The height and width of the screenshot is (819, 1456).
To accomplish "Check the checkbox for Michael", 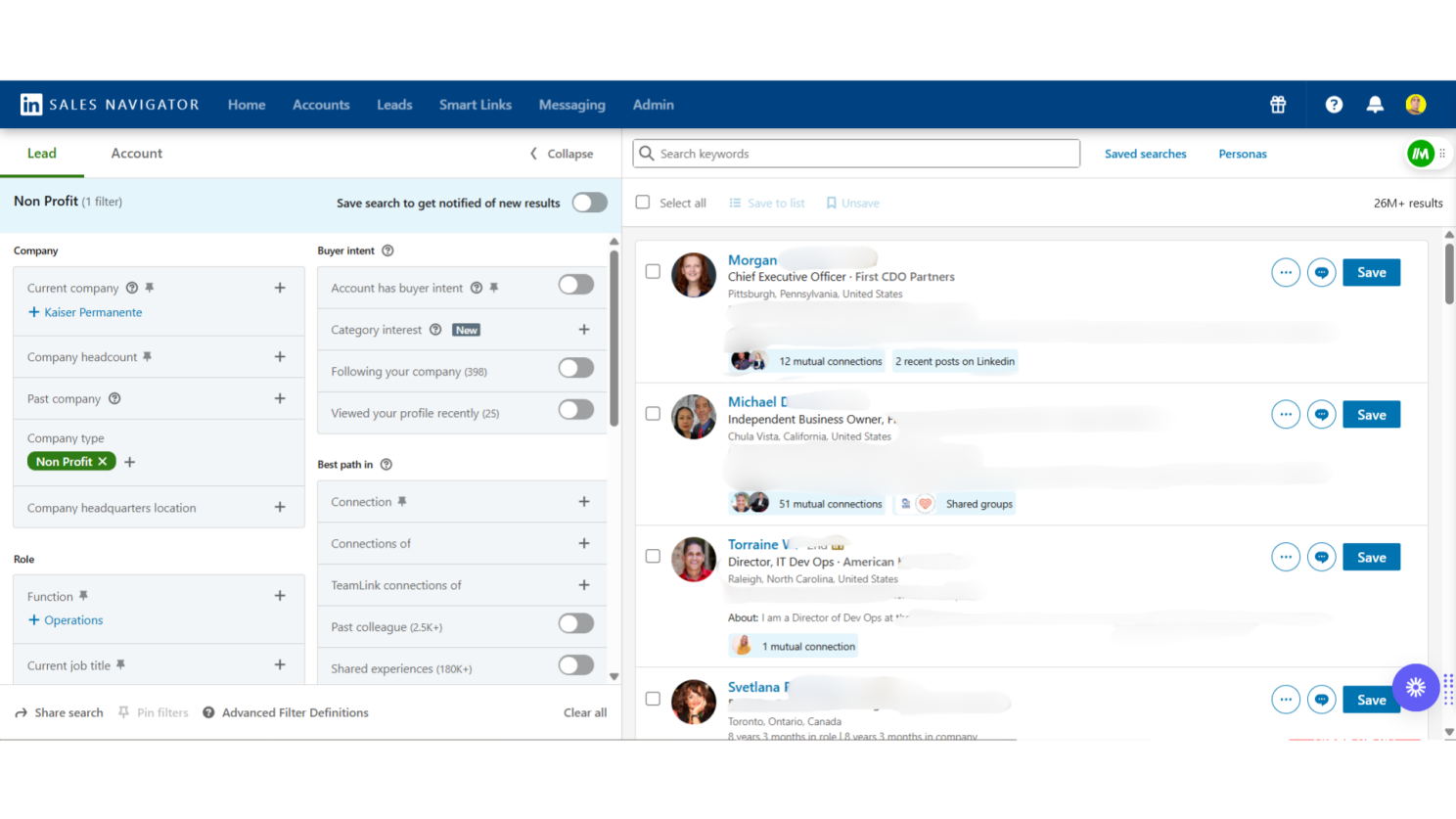I will [x=653, y=414].
